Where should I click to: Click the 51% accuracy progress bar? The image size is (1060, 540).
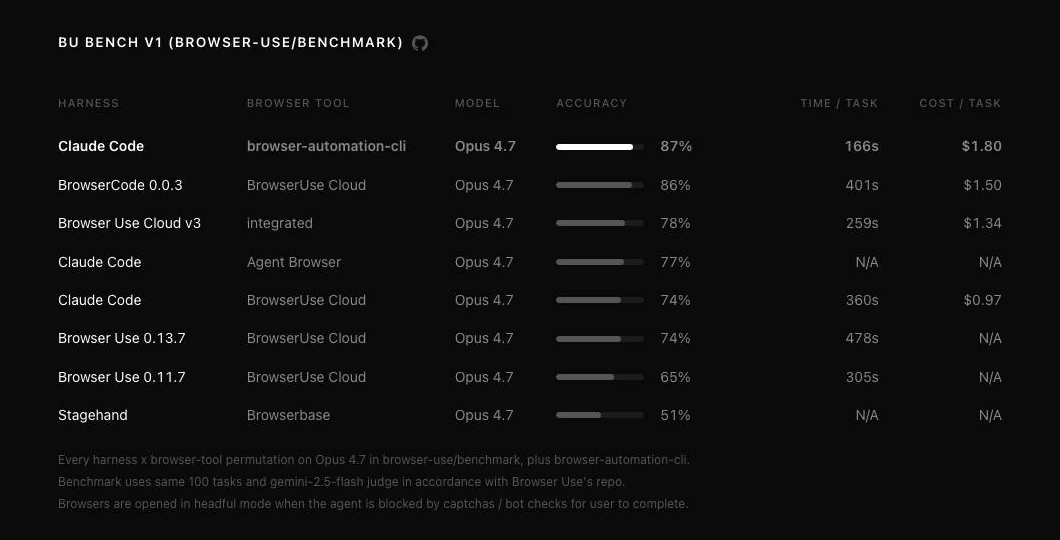click(600, 415)
